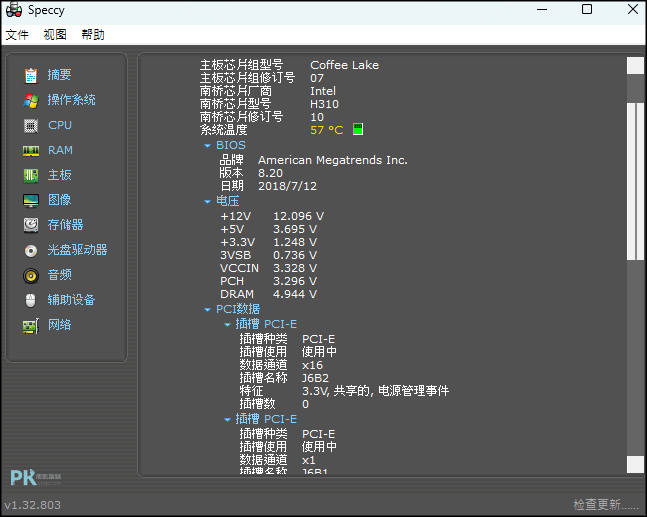Click the scrollbar up arrow button
Image resolution: width=647 pixels, height=517 pixels.
[635, 66]
